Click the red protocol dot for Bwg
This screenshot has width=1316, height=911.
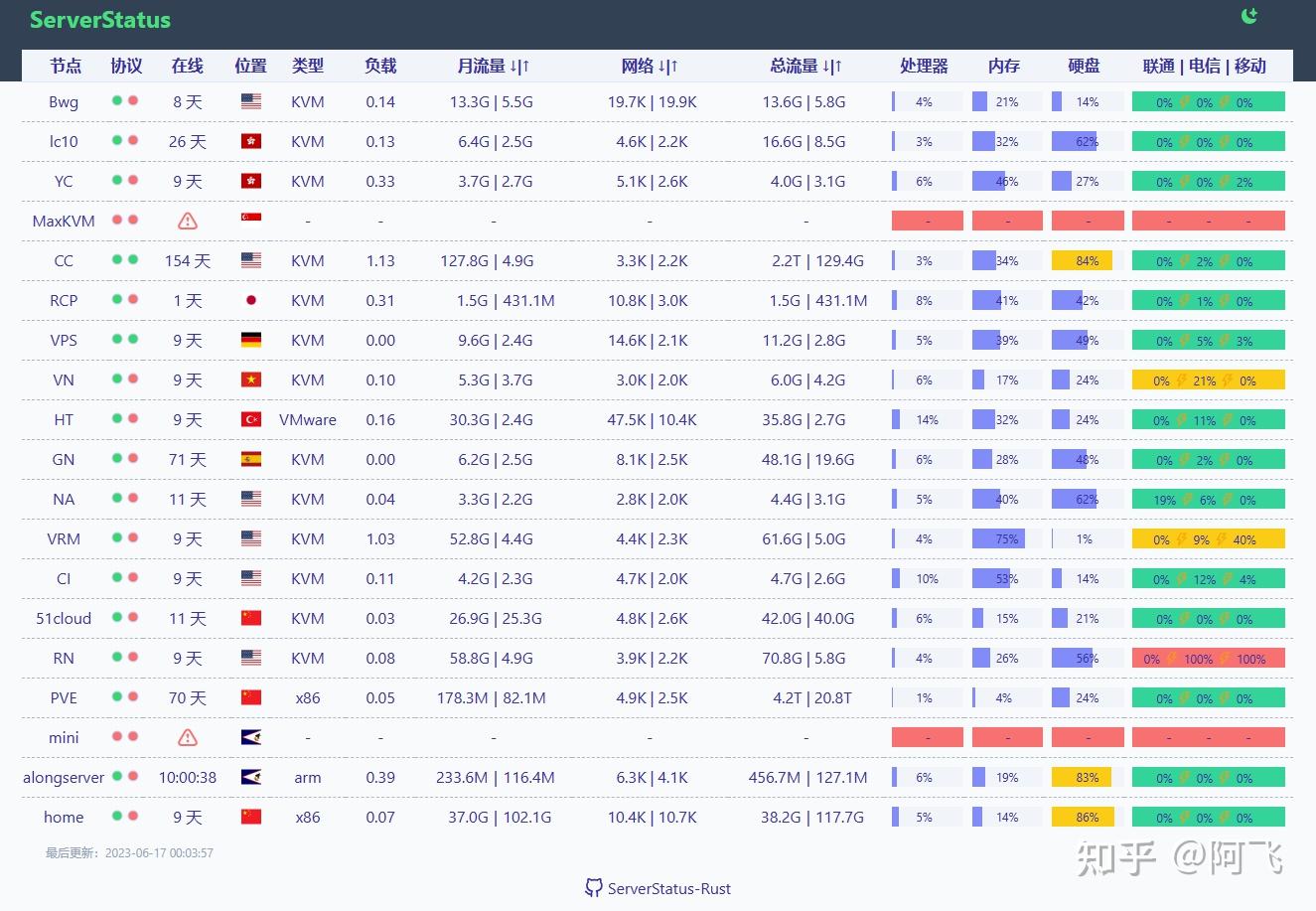tap(133, 100)
